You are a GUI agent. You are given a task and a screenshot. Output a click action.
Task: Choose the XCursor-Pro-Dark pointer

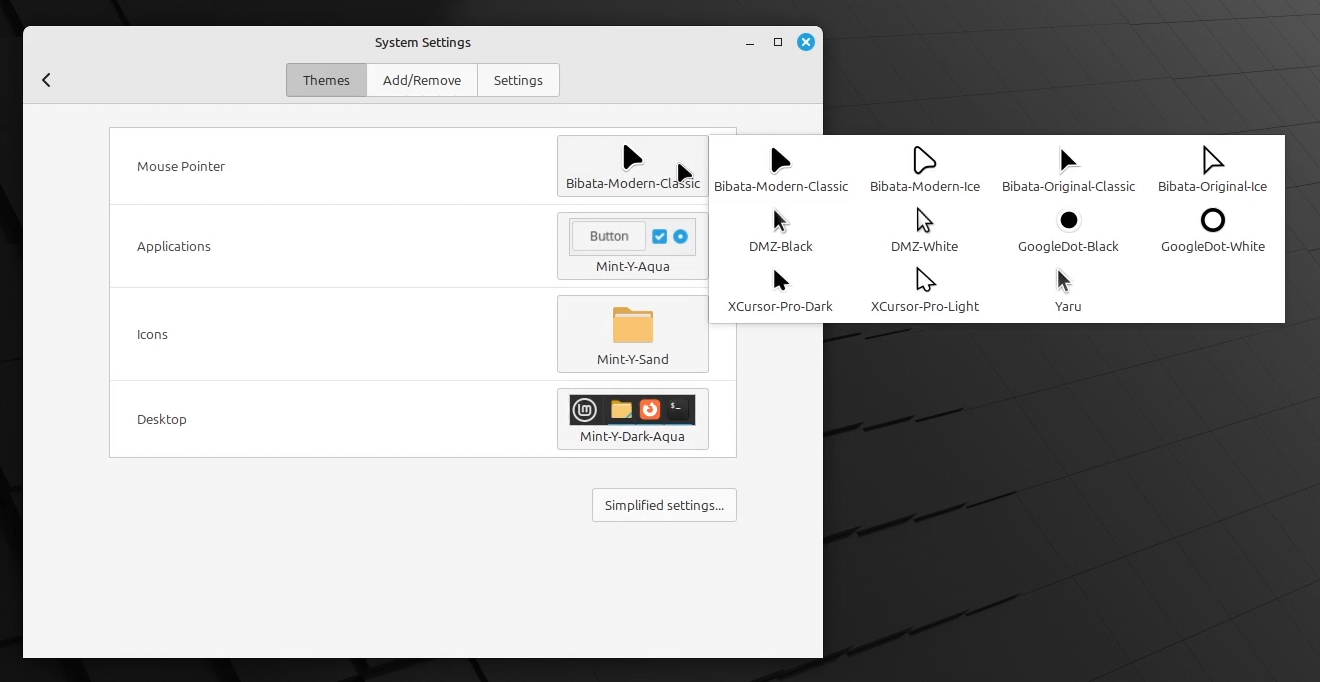click(780, 289)
